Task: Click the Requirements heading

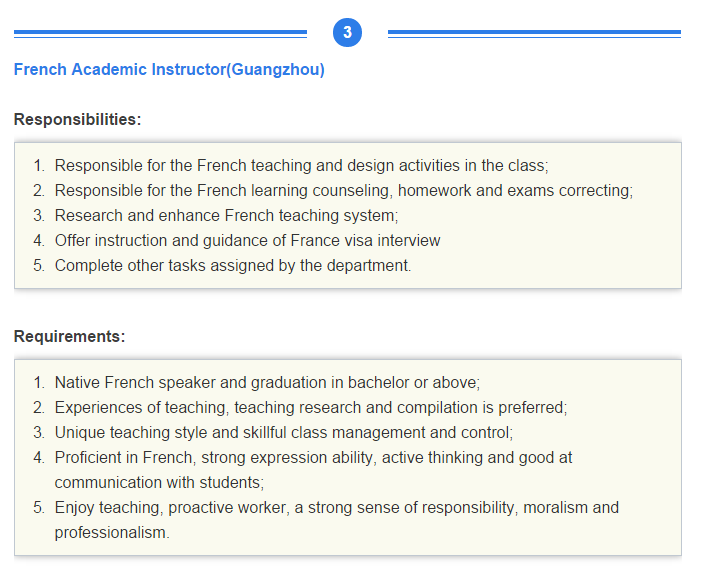Action: [x=69, y=336]
